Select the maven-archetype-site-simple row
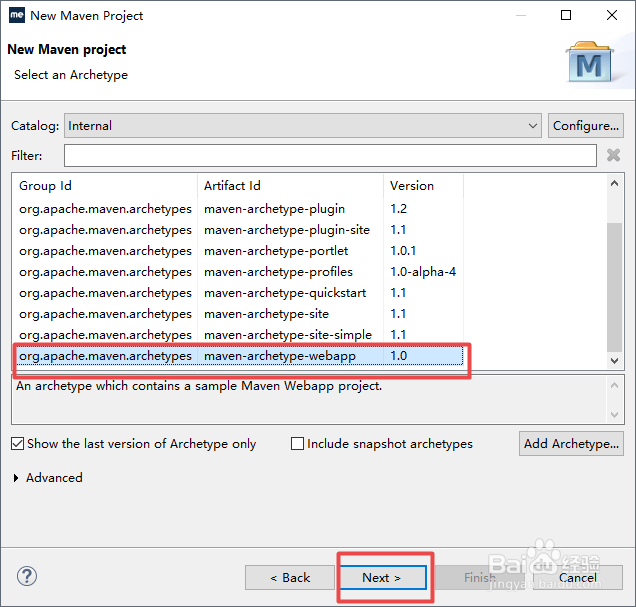The width and height of the screenshot is (636, 607). (x=238, y=335)
